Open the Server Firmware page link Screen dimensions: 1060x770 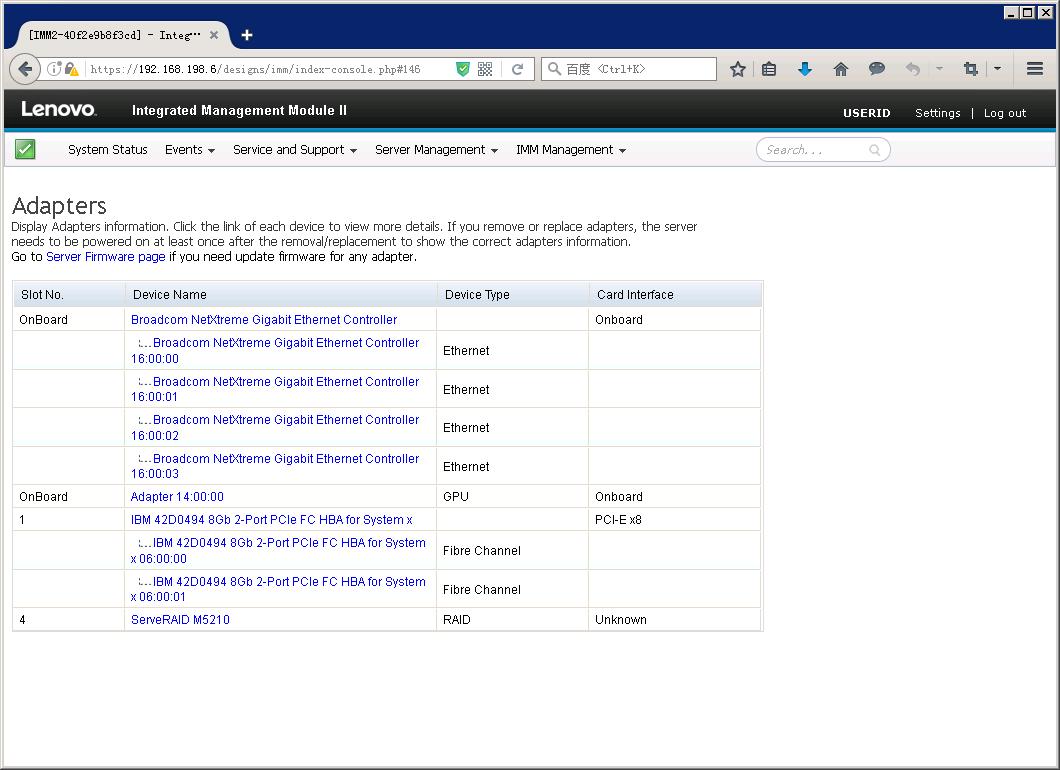point(105,257)
